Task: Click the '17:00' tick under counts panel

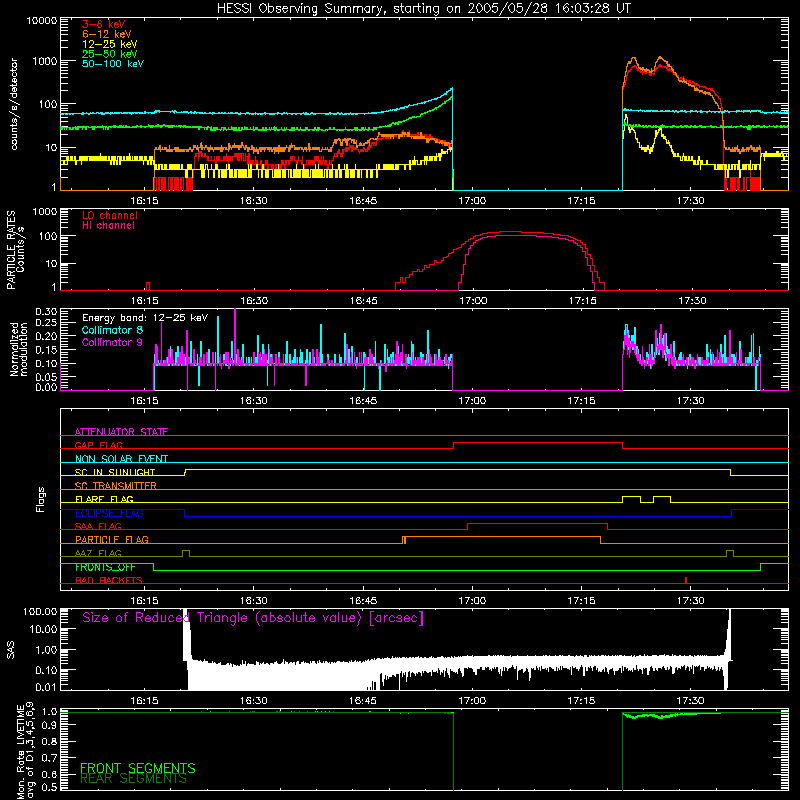Action: [x=472, y=201]
